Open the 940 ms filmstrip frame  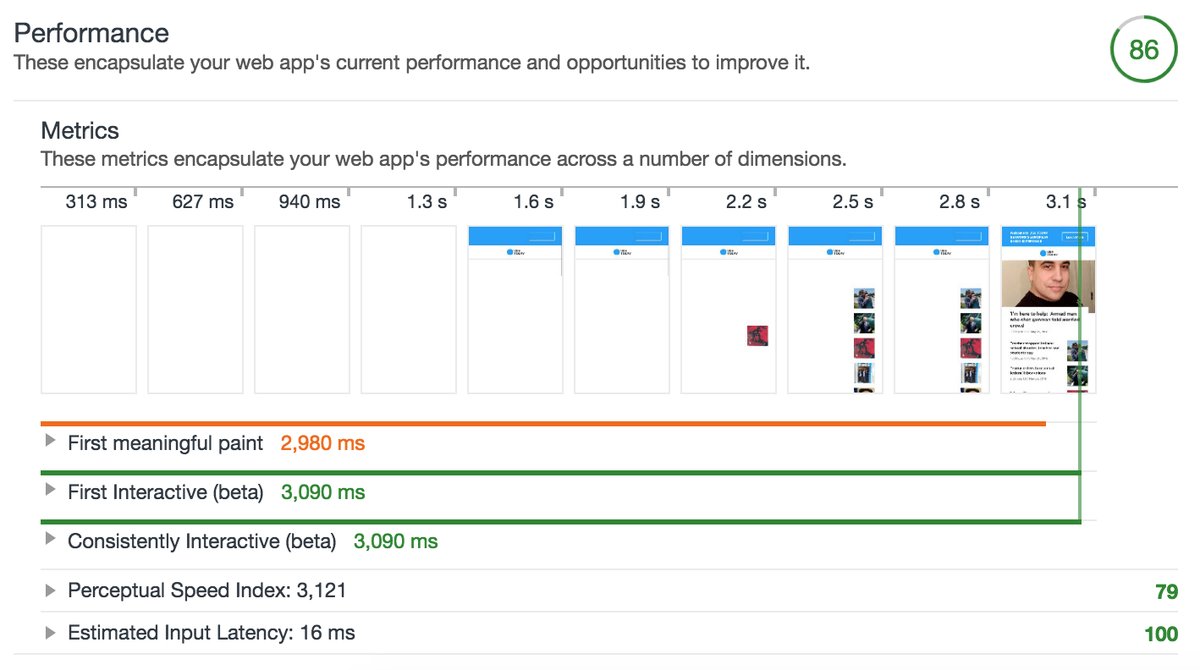[302, 309]
